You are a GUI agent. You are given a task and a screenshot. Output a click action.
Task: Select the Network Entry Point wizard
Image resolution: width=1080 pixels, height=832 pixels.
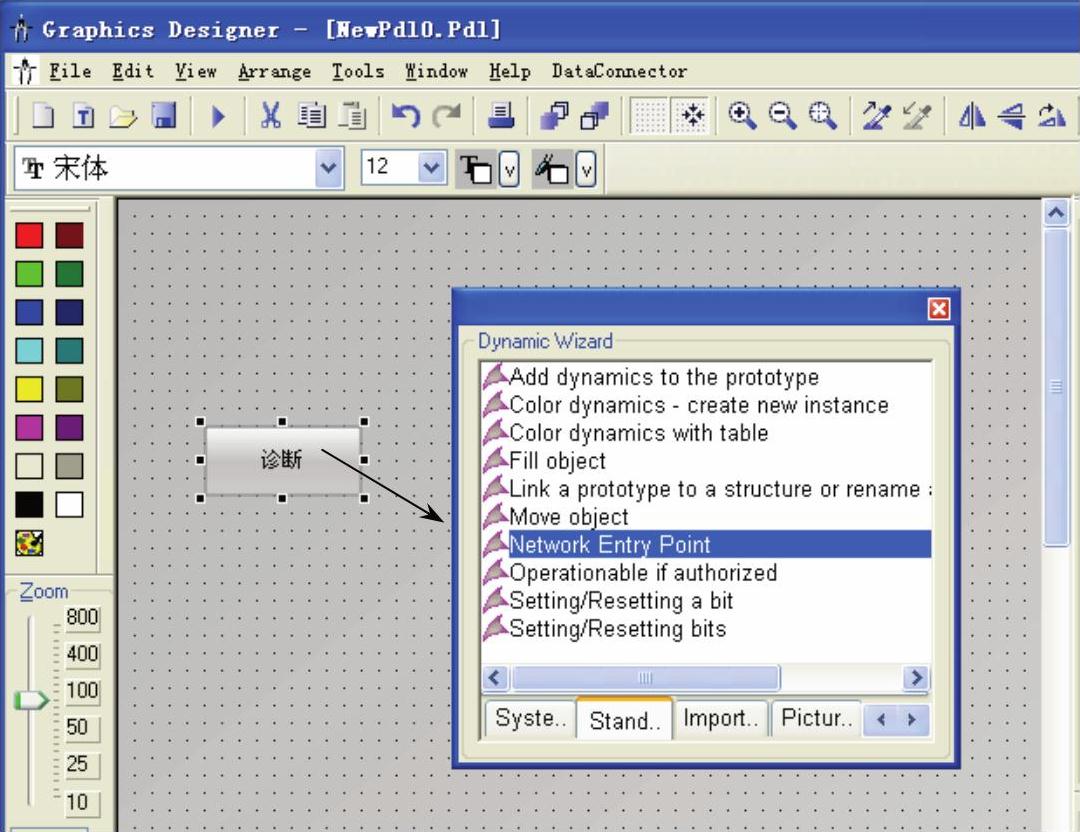(x=707, y=544)
